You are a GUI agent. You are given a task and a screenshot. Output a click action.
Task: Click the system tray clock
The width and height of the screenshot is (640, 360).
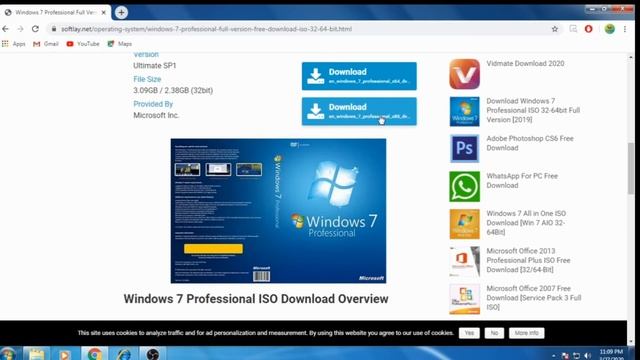611,354
